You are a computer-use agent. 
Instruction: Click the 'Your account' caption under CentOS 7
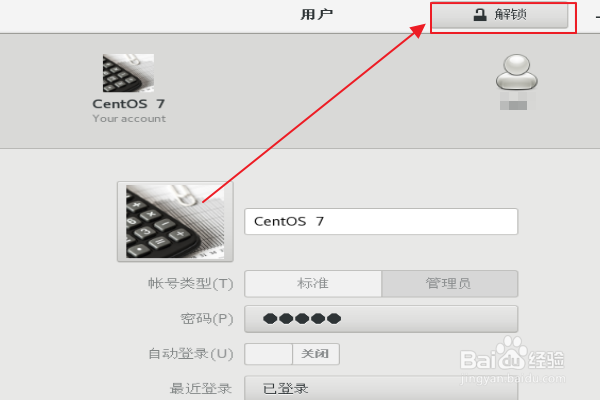(129, 119)
